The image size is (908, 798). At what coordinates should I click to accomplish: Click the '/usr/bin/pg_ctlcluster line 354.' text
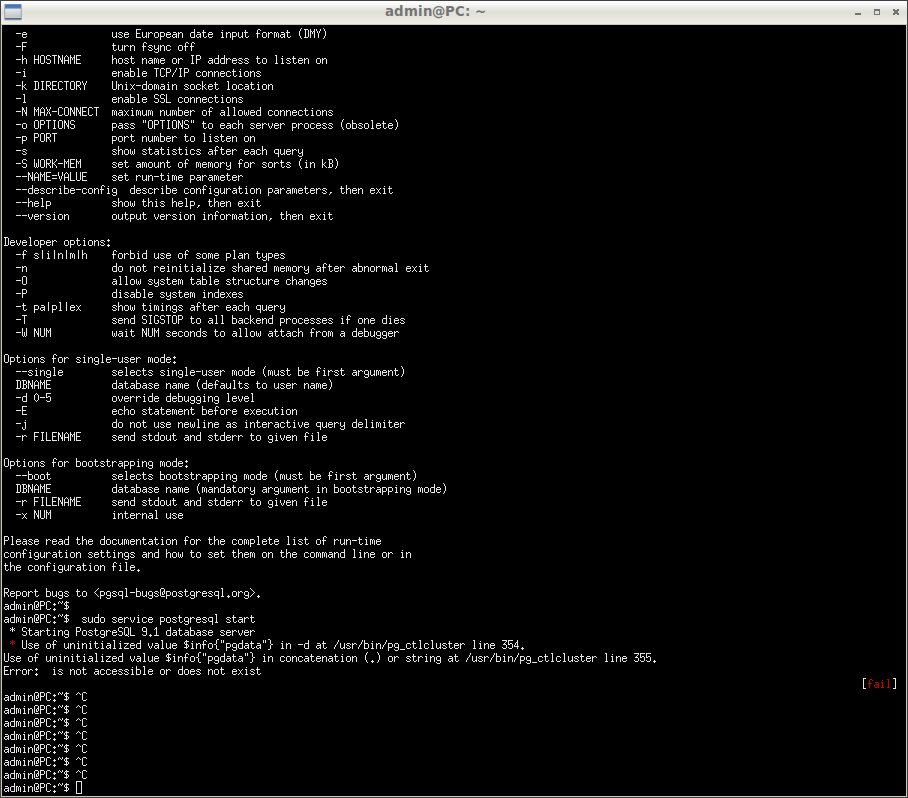(429, 645)
